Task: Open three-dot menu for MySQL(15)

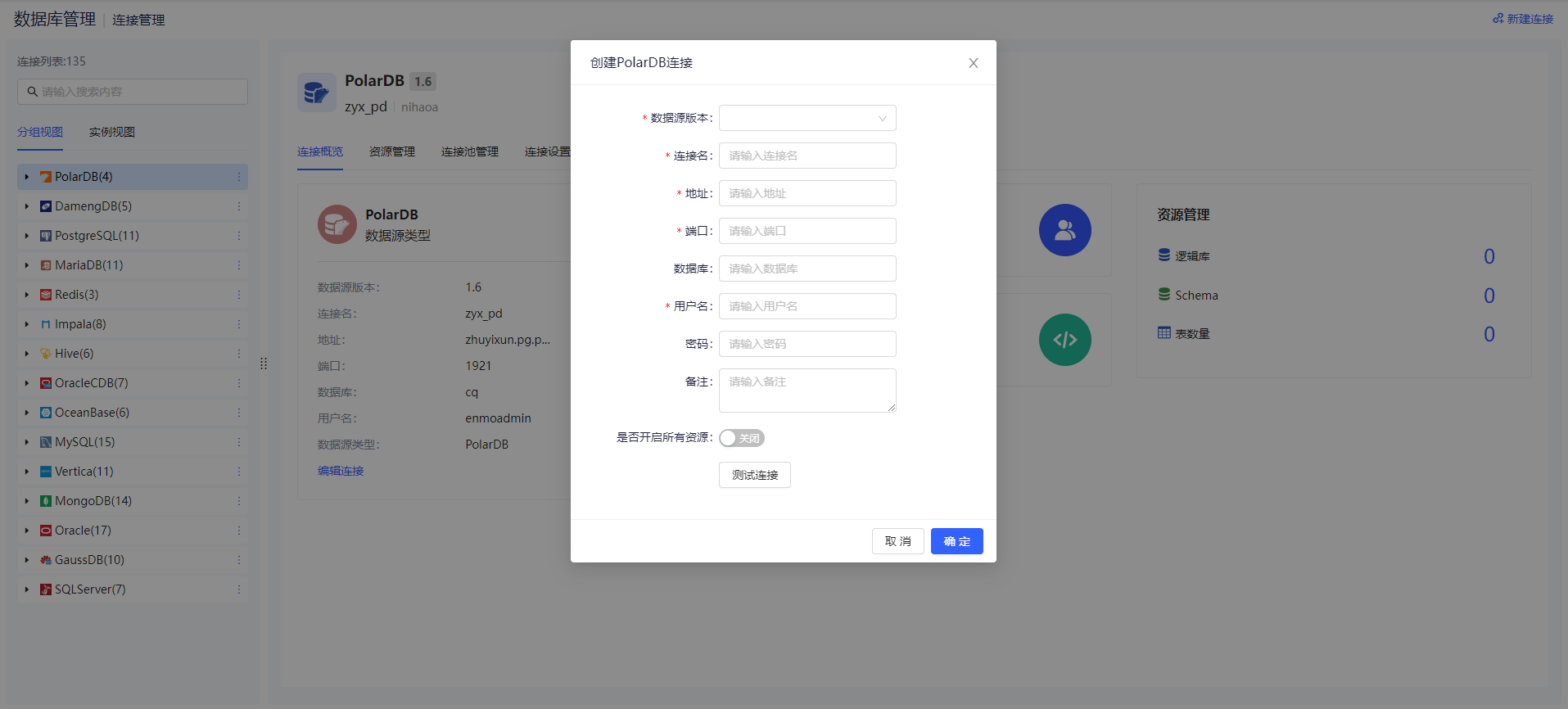Action: click(239, 442)
